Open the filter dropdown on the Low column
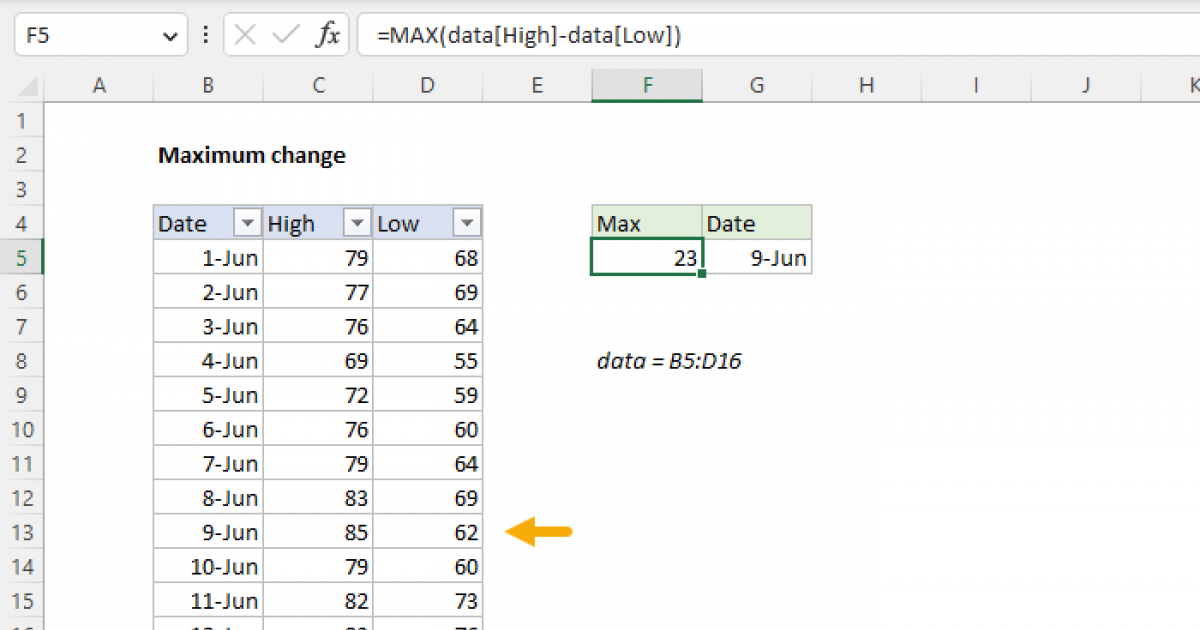Image resolution: width=1200 pixels, height=630 pixels. point(466,222)
